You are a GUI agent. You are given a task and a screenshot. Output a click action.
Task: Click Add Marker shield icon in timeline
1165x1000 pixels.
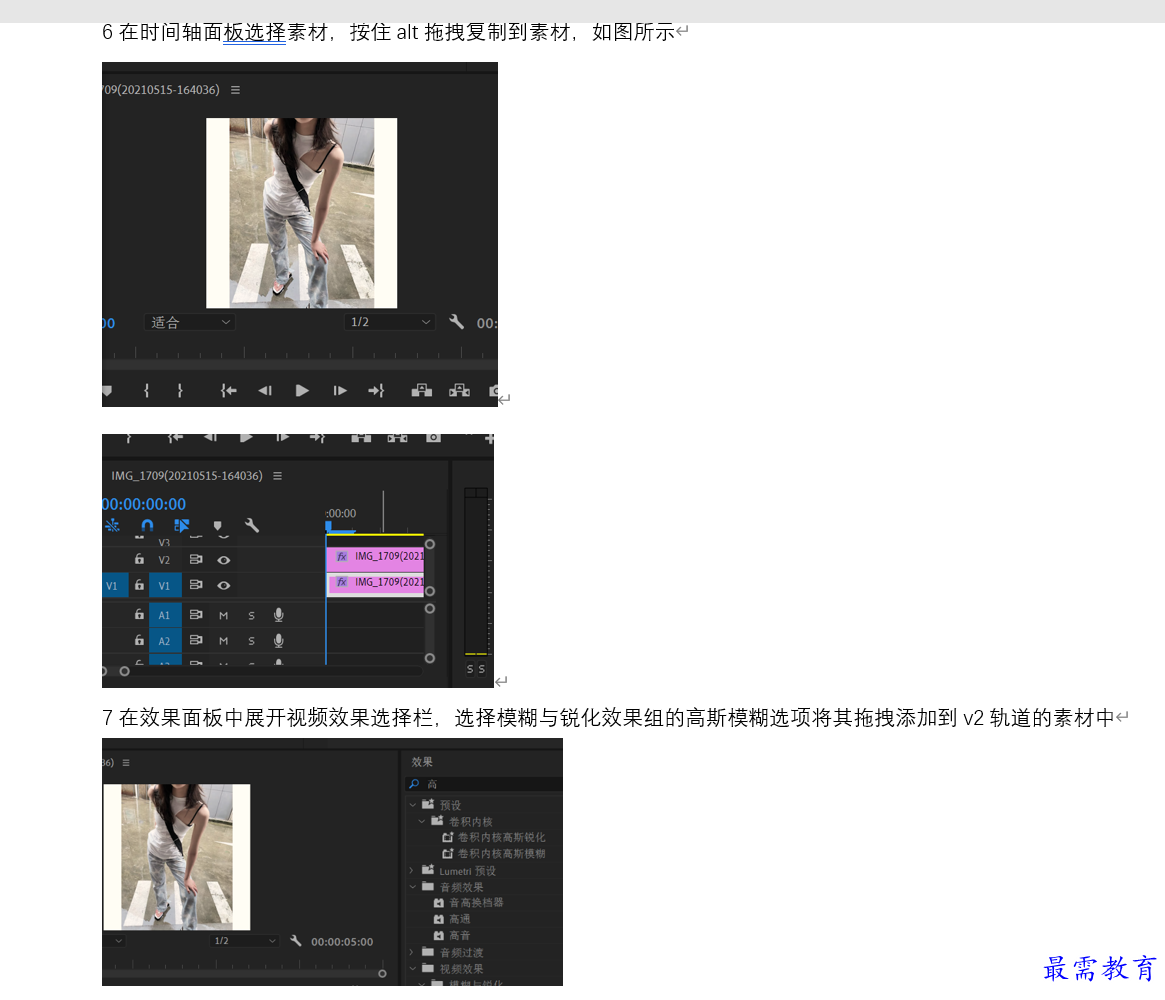pos(218,525)
